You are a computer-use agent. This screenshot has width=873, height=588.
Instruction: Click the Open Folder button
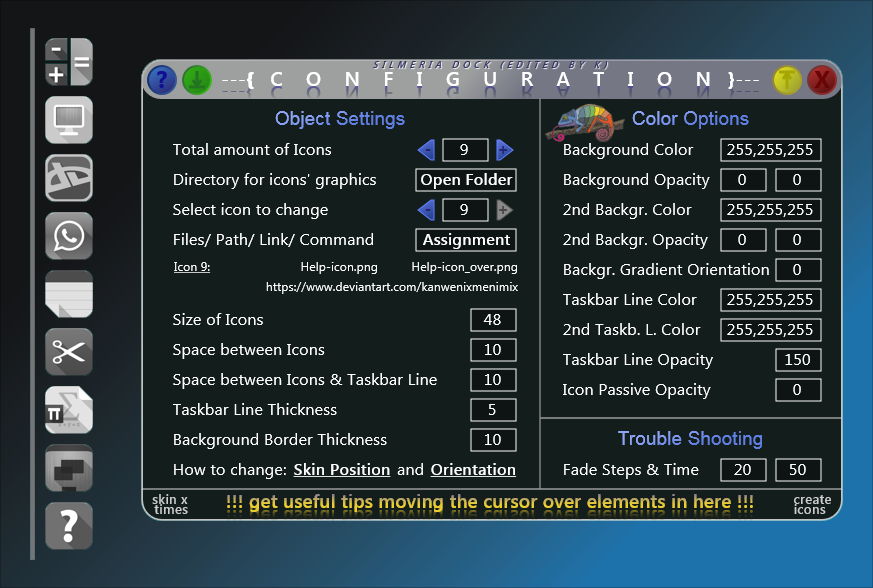click(x=465, y=180)
